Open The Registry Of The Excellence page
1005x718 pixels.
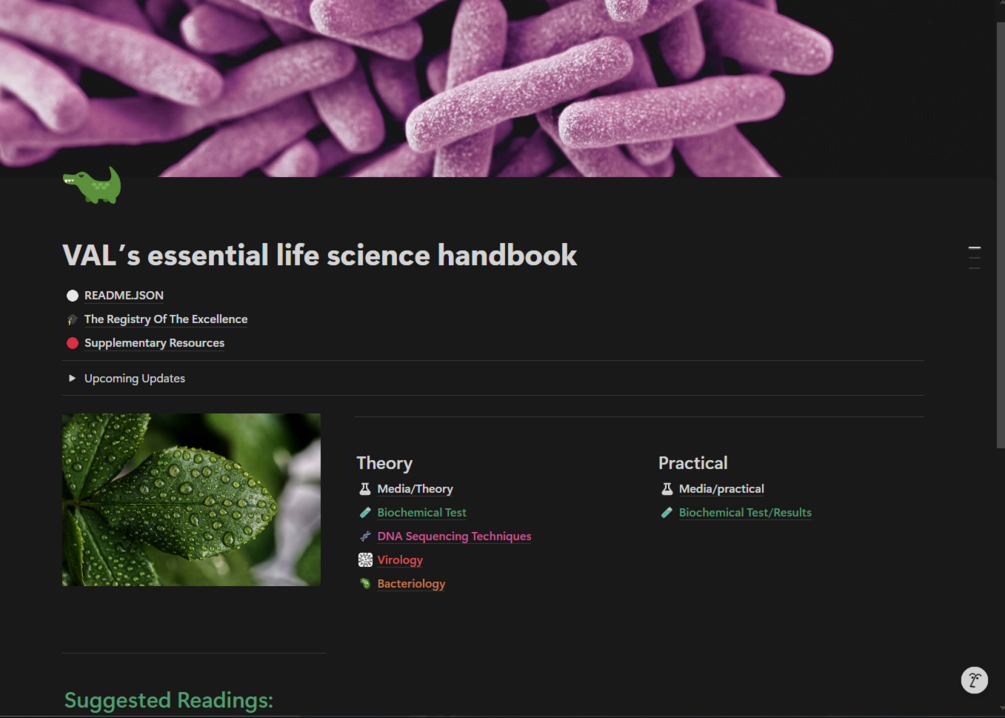click(165, 319)
